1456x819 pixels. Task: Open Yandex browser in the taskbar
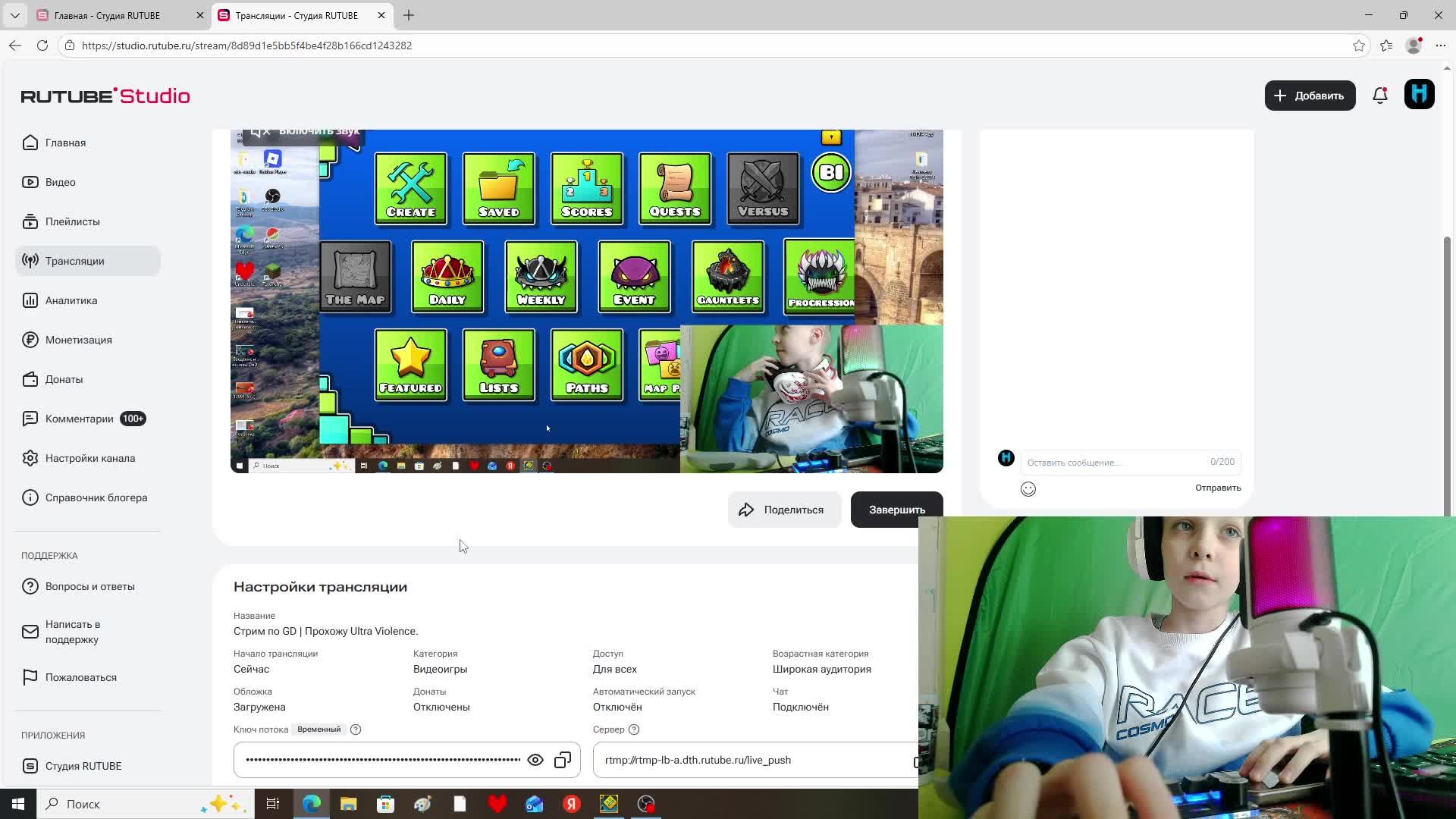point(572,804)
